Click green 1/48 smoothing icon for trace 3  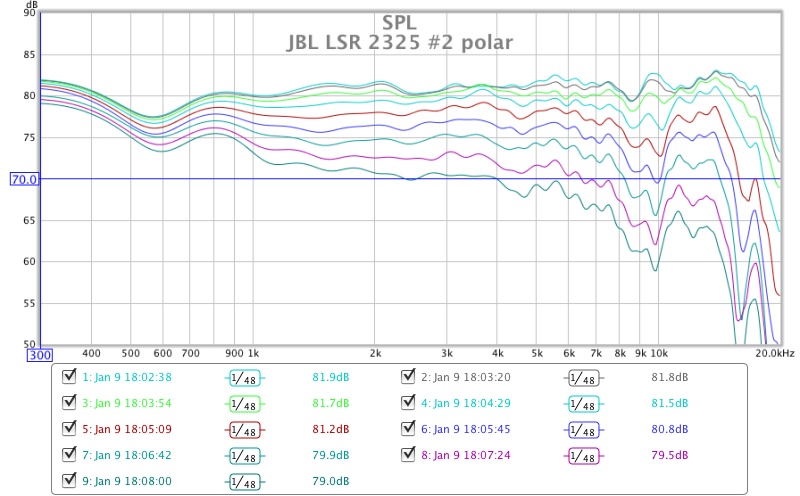(245, 404)
